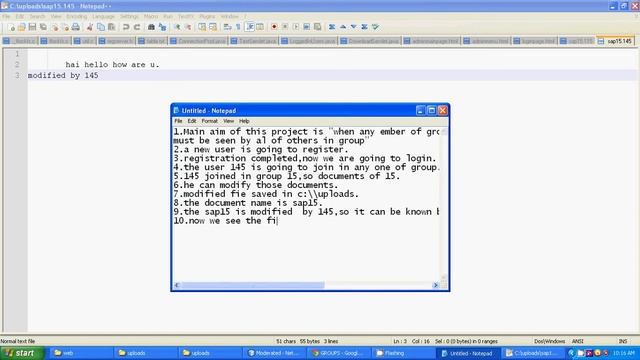Click Notepad horizontal scrollbar right arrow
This screenshot has width=640, height=360.
tap(436, 285)
